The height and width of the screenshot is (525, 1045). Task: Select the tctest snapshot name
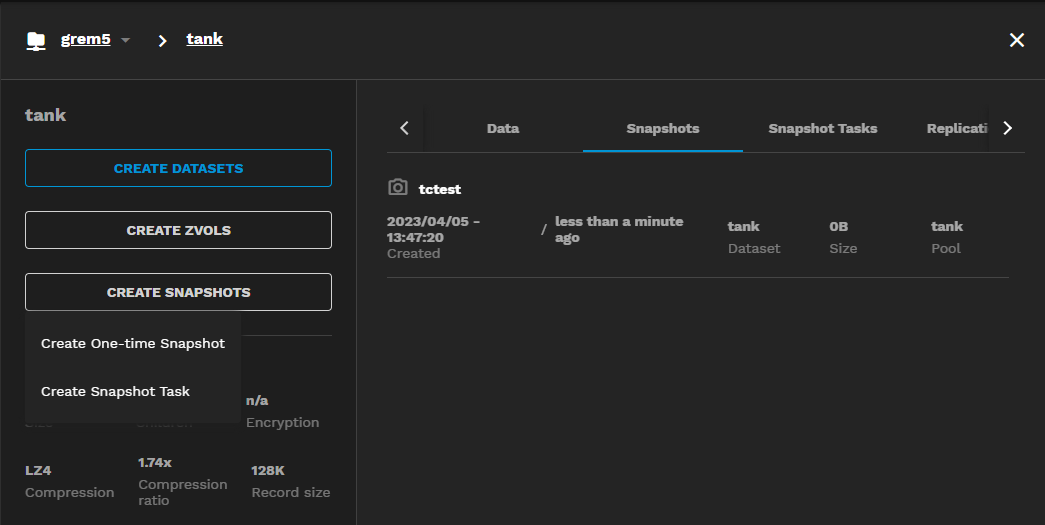440,189
